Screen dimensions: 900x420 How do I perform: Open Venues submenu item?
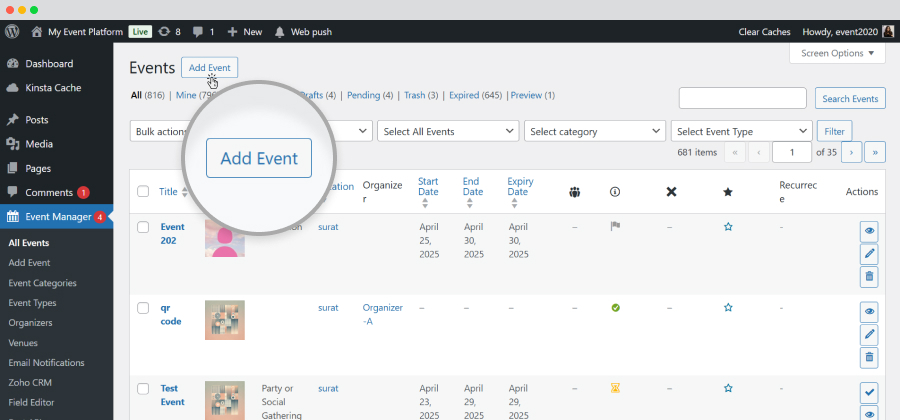pyautogui.click(x=23, y=343)
